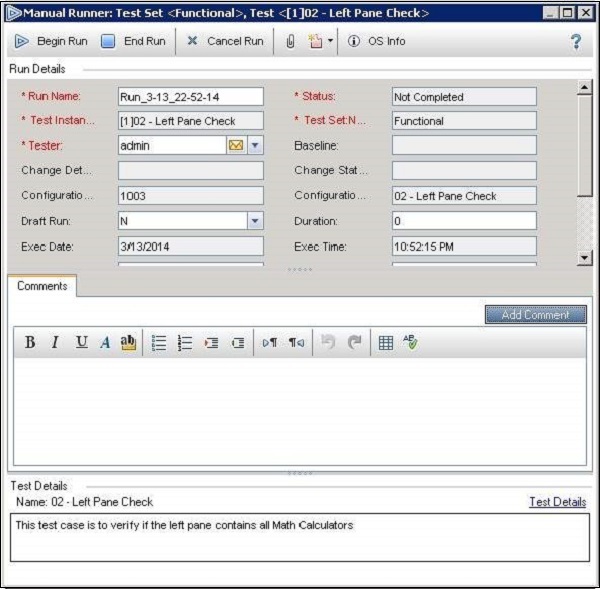Image resolution: width=600 pixels, height=589 pixels.
Task: Open the Test Details link
Action: pyautogui.click(x=557, y=502)
